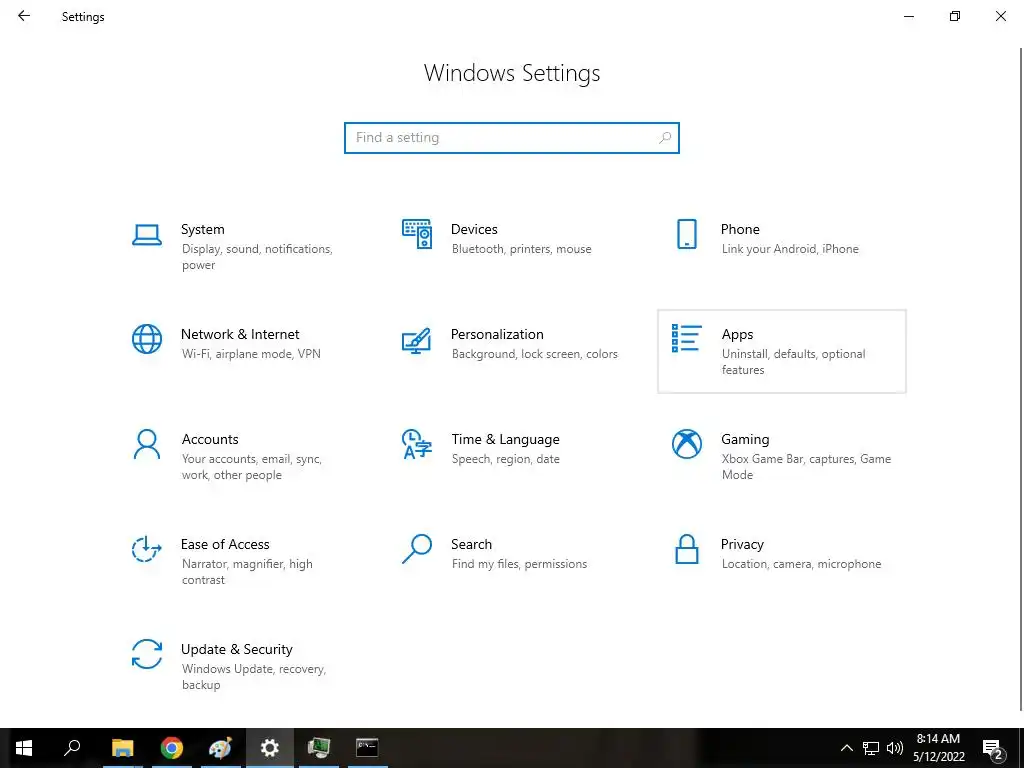Click the magnifier icon in Find a setting box
Image resolution: width=1024 pixels, height=768 pixels.
pyautogui.click(x=665, y=138)
